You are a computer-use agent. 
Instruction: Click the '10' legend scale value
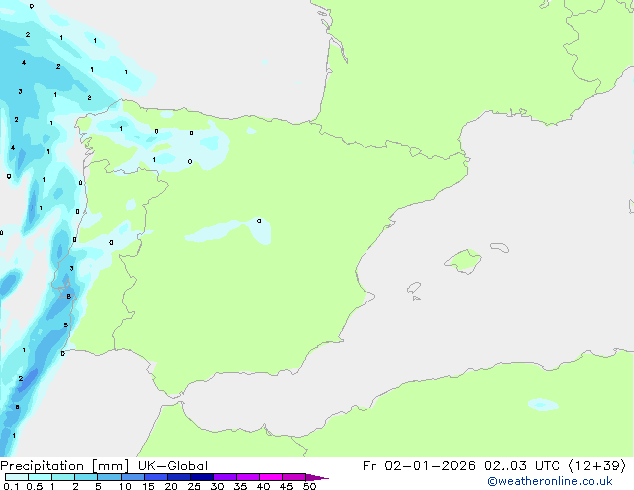click(125, 486)
